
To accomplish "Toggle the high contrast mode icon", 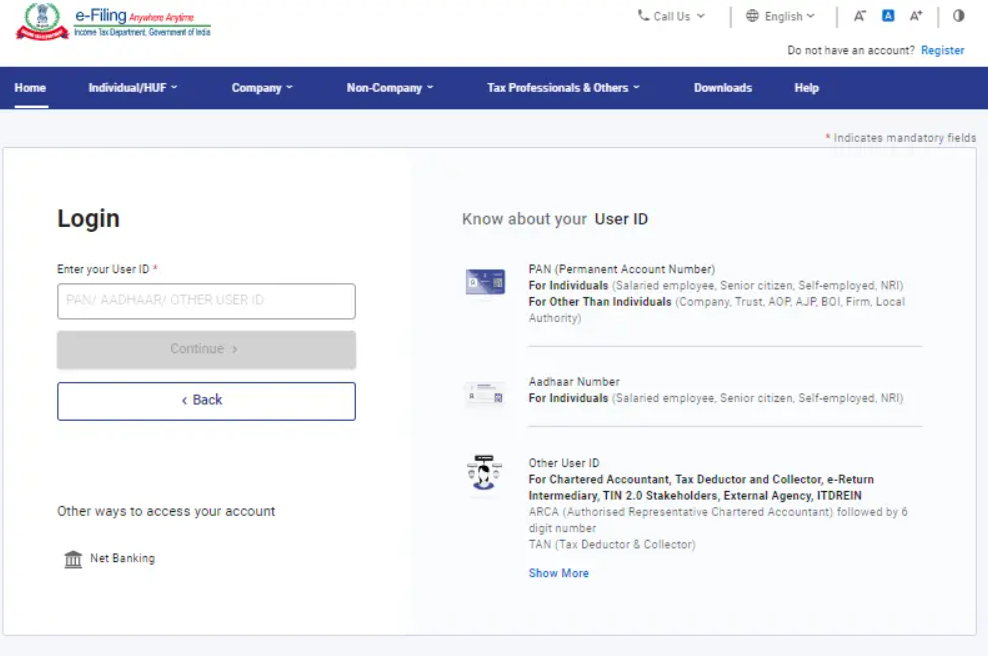I will click(x=958, y=16).
